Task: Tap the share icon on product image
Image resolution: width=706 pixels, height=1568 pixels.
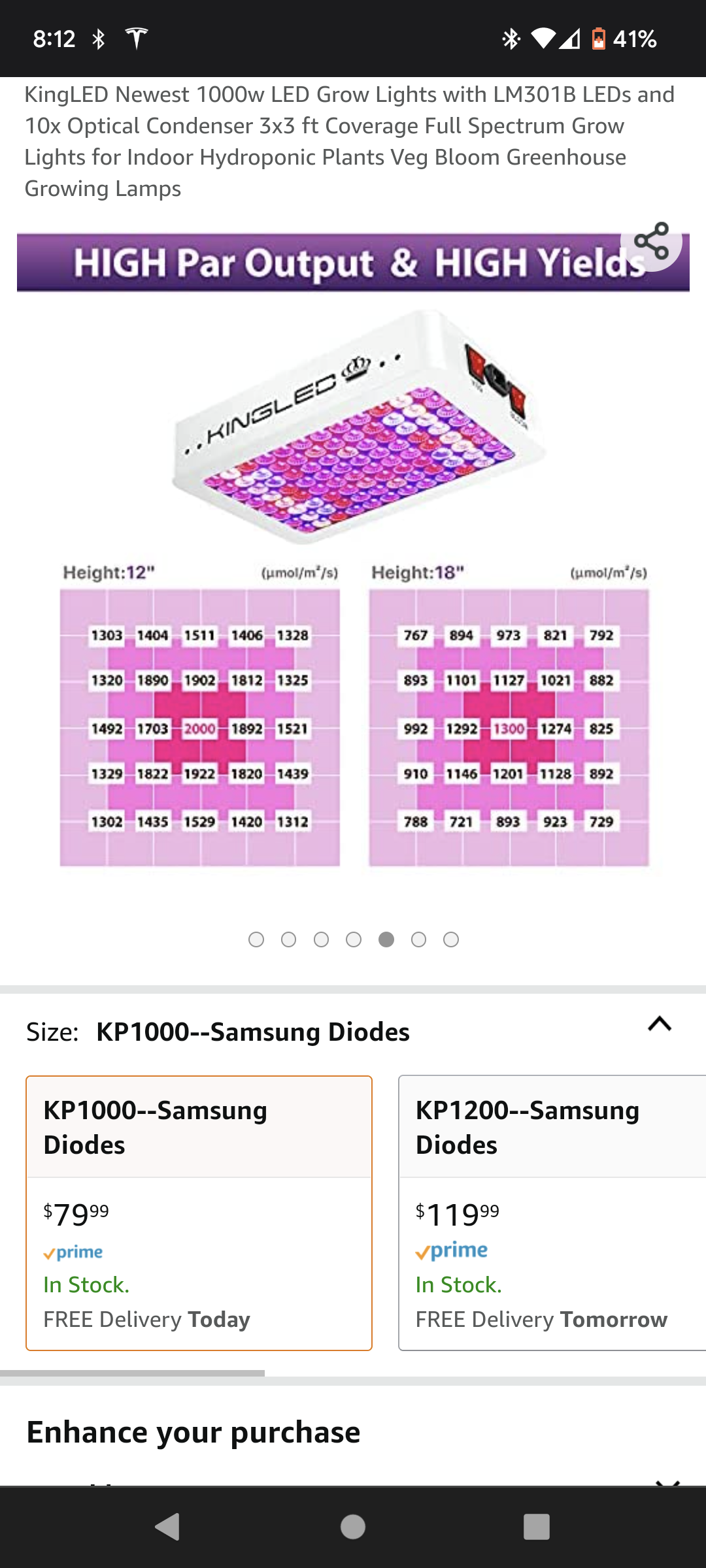Action: pos(651,241)
